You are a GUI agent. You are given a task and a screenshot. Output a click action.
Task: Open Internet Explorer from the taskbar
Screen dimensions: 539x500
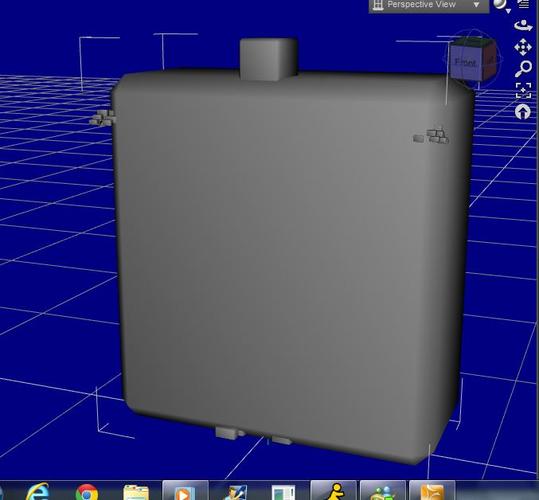[38, 491]
